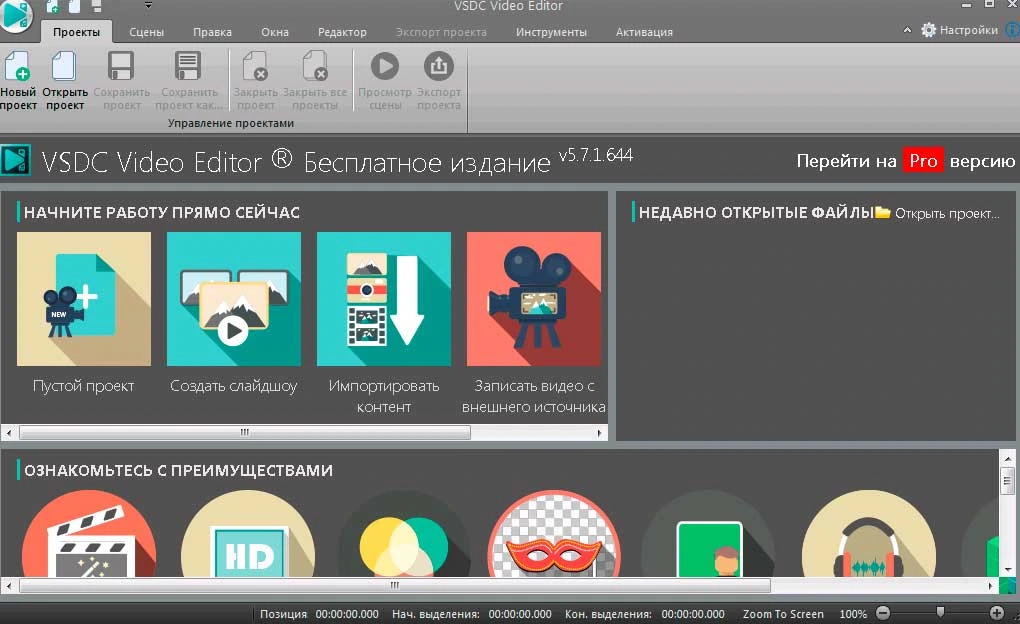Screen dimensions: 1020x624
Task: Click Открыть проект... link with folder
Action: (x=937, y=213)
